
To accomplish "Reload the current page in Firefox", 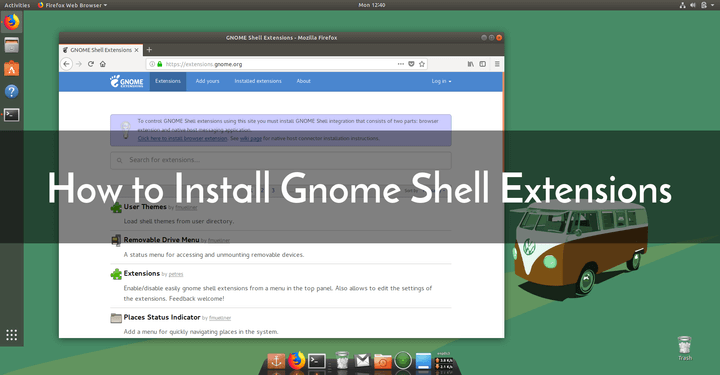I will pyautogui.click(x=91, y=64).
